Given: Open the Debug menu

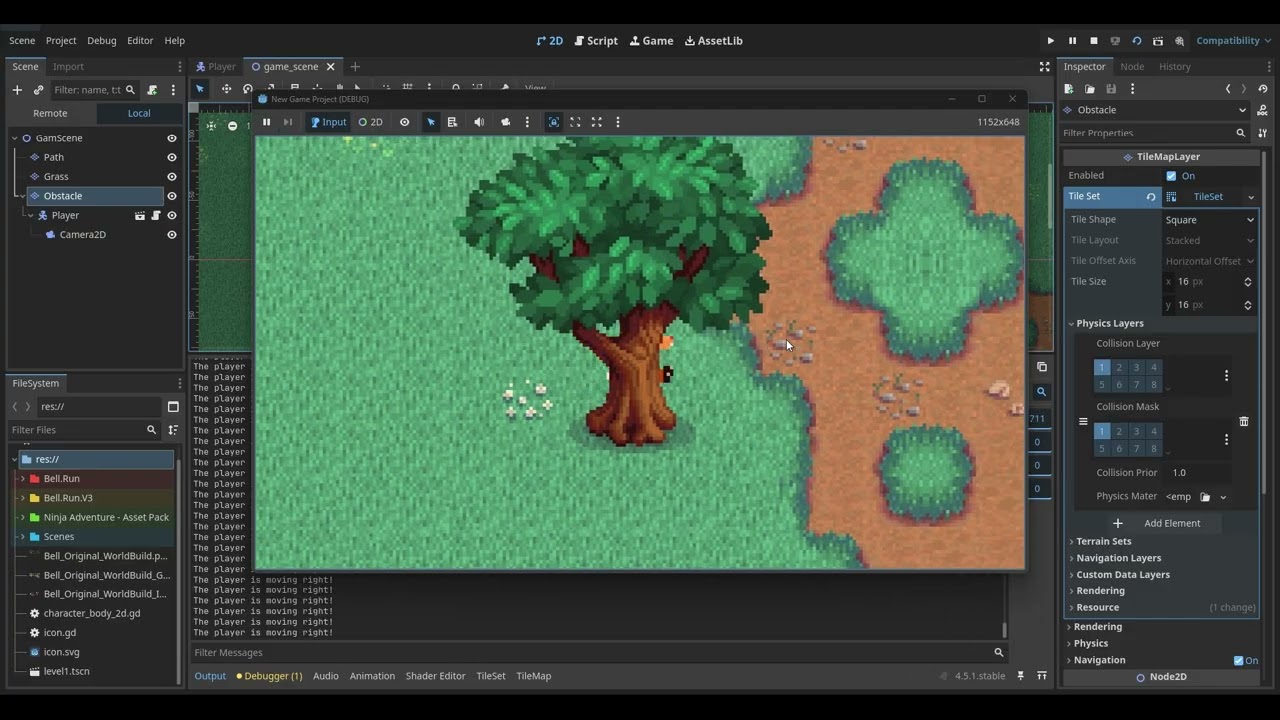Looking at the screenshot, I should tap(102, 41).
